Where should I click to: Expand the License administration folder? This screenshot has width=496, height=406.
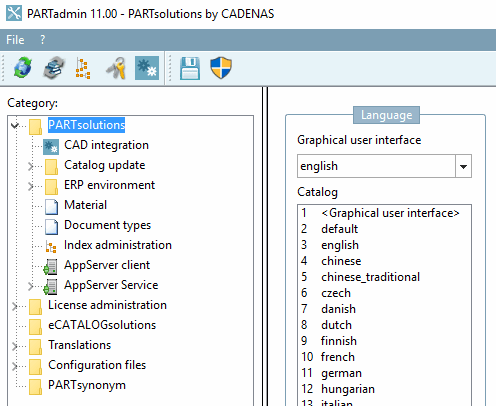click(14, 306)
